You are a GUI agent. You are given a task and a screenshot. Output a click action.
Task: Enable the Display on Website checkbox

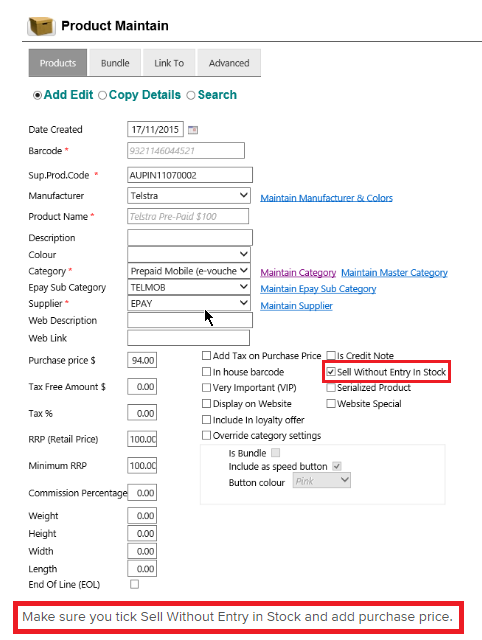(207, 404)
